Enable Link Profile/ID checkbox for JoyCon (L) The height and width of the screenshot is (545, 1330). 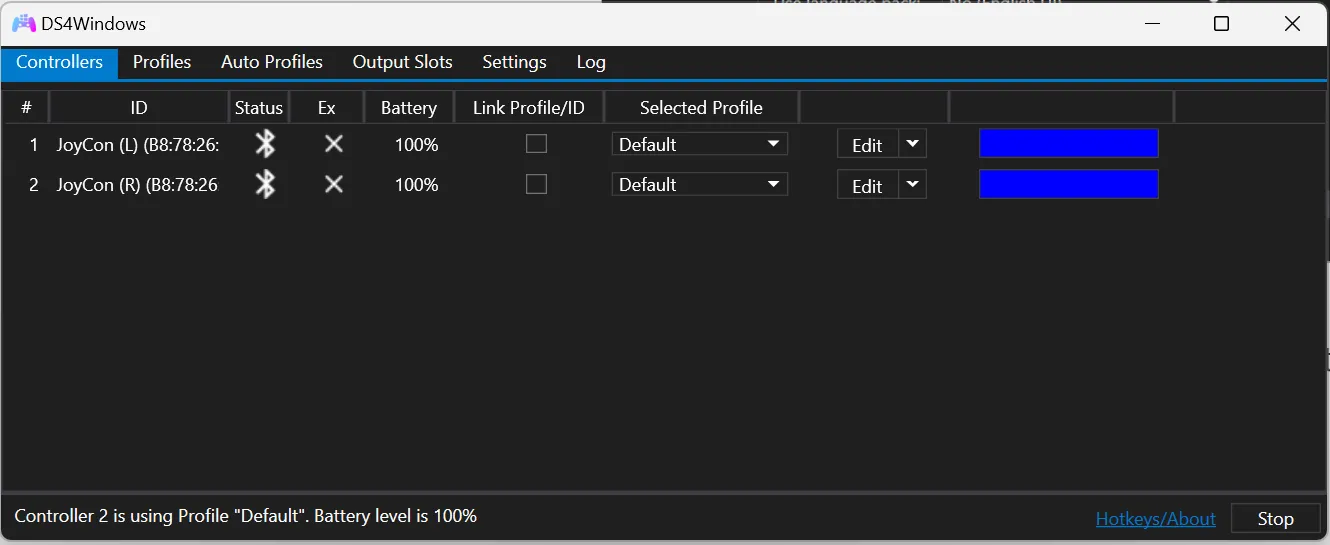[x=537, y=144]
